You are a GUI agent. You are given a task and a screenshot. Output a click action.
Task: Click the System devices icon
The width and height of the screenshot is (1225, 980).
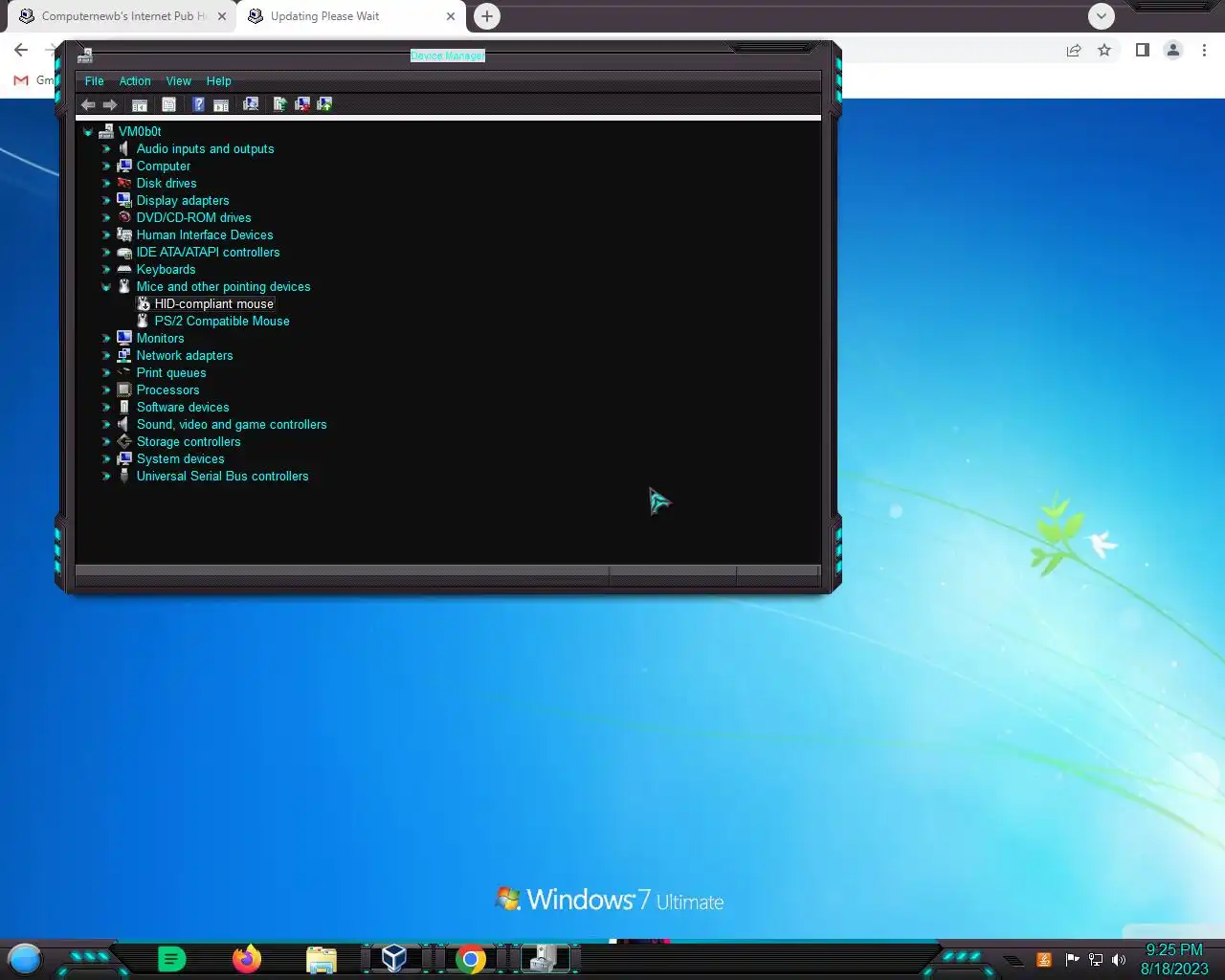click(124, 459)
